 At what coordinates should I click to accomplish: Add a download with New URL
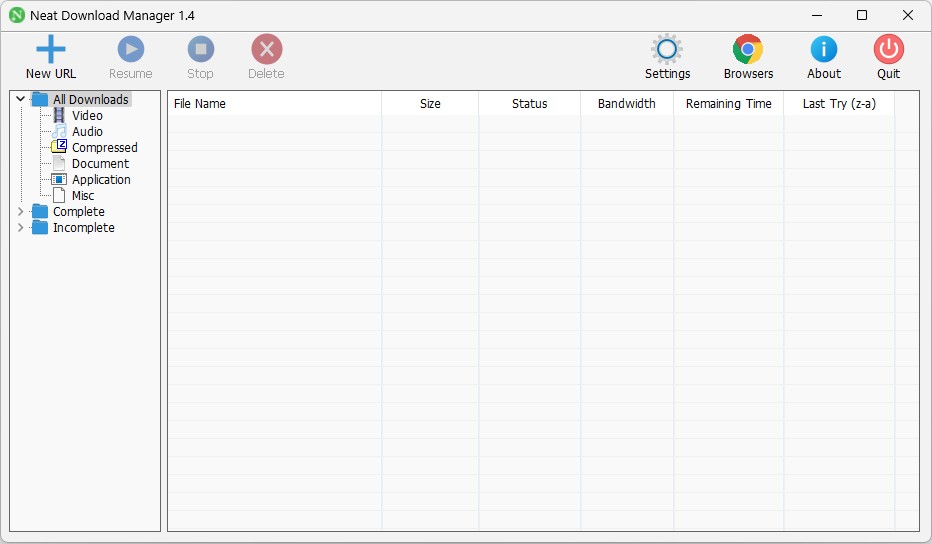51,57
